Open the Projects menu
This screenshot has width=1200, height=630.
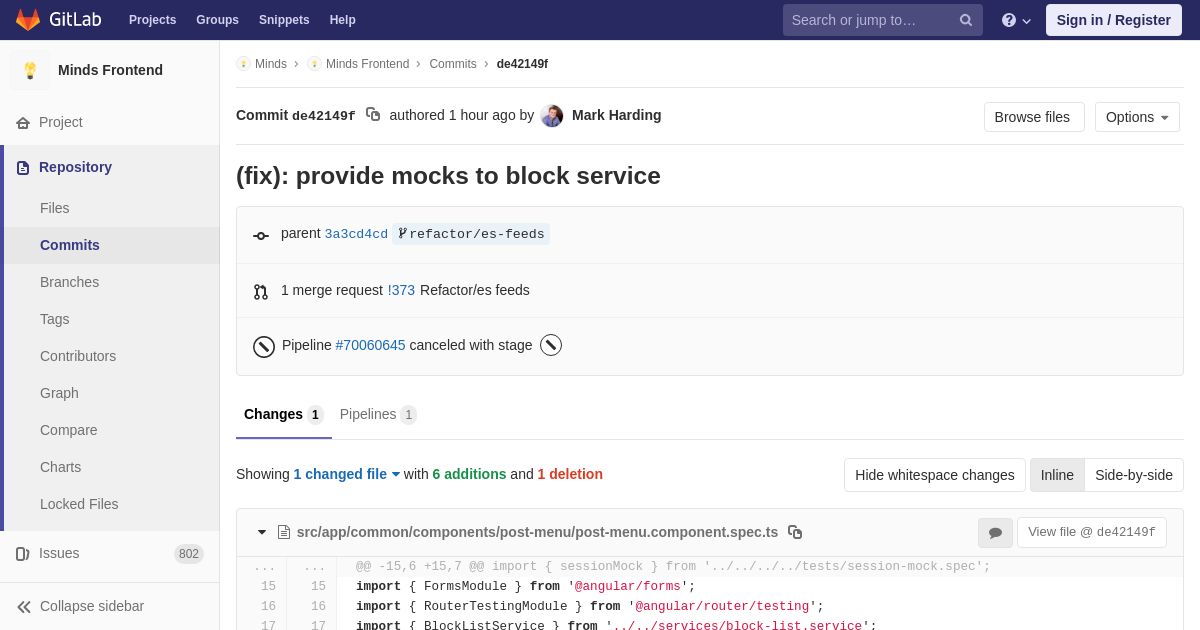coord(152,20)
